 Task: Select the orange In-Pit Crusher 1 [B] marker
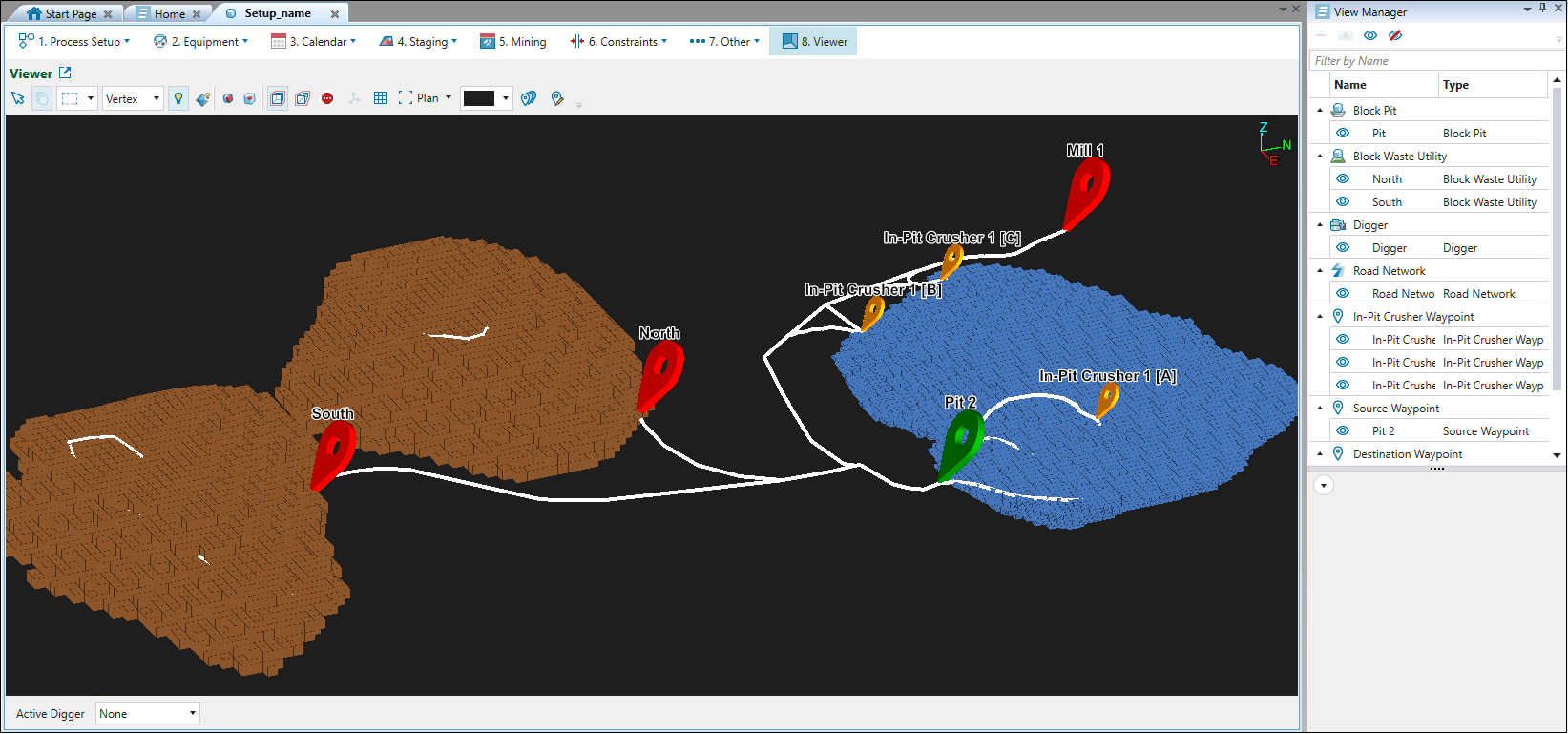coord(872,313)
